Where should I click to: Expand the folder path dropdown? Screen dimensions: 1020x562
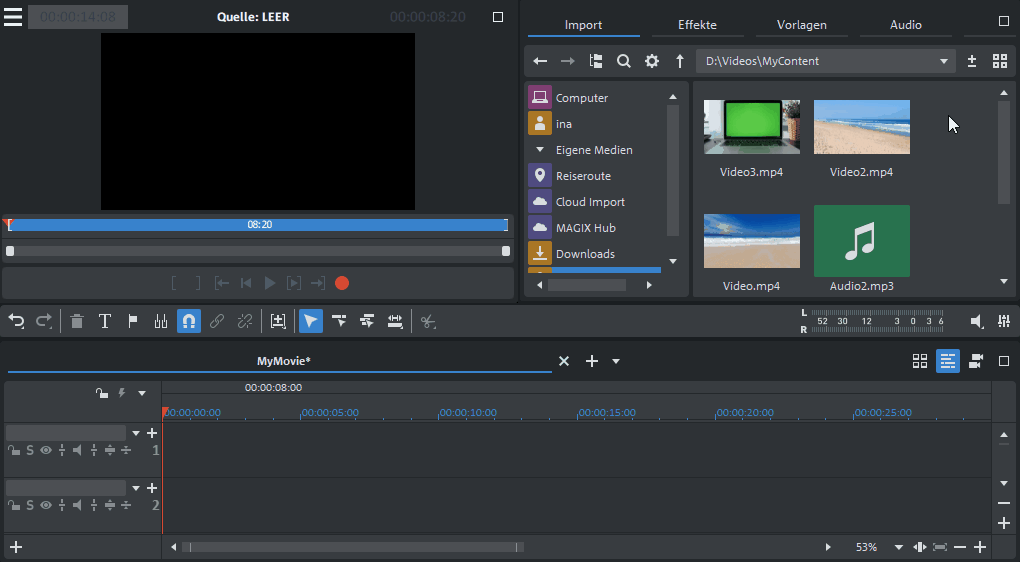click(943, 61)
